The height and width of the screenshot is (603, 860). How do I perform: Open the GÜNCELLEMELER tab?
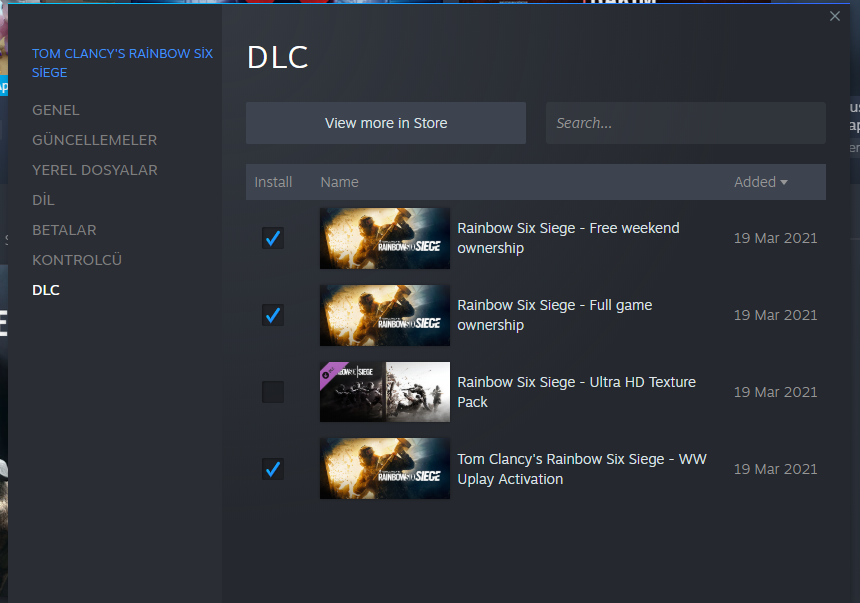click(94, 140)
